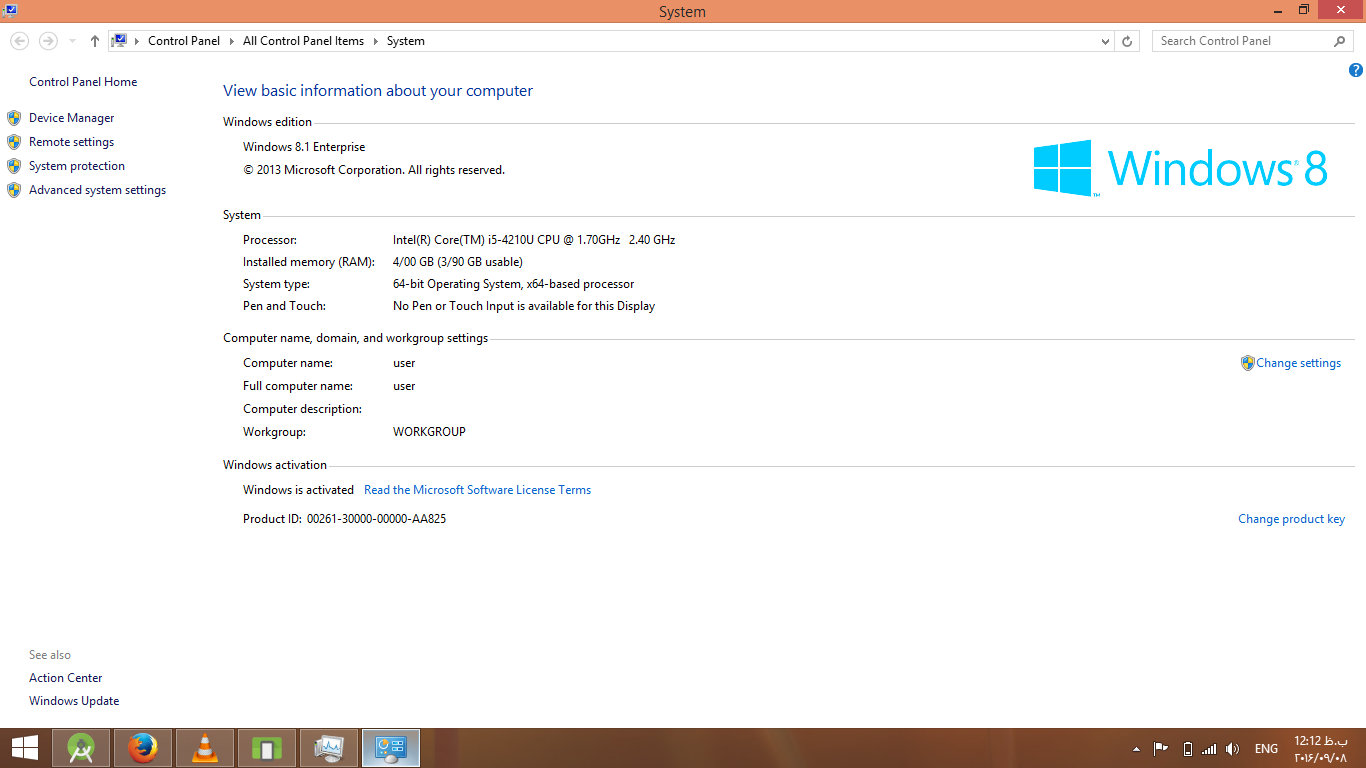Click the 'Windows 8.1 Enterprise' edition text
Viewport: 1366px width, 768px height.
[304, 147]
